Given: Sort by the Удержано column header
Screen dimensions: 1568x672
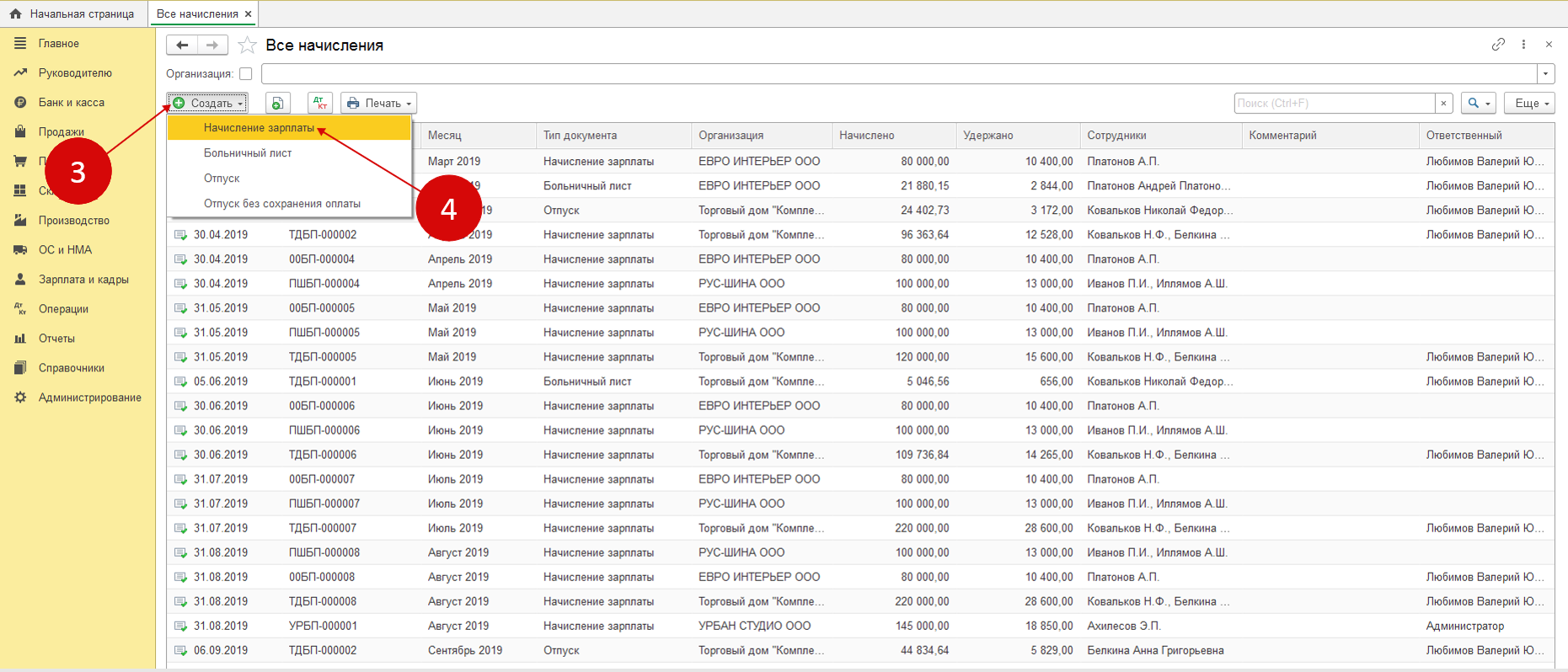Looking at the screenshot, I should [x=1018, y=135].
